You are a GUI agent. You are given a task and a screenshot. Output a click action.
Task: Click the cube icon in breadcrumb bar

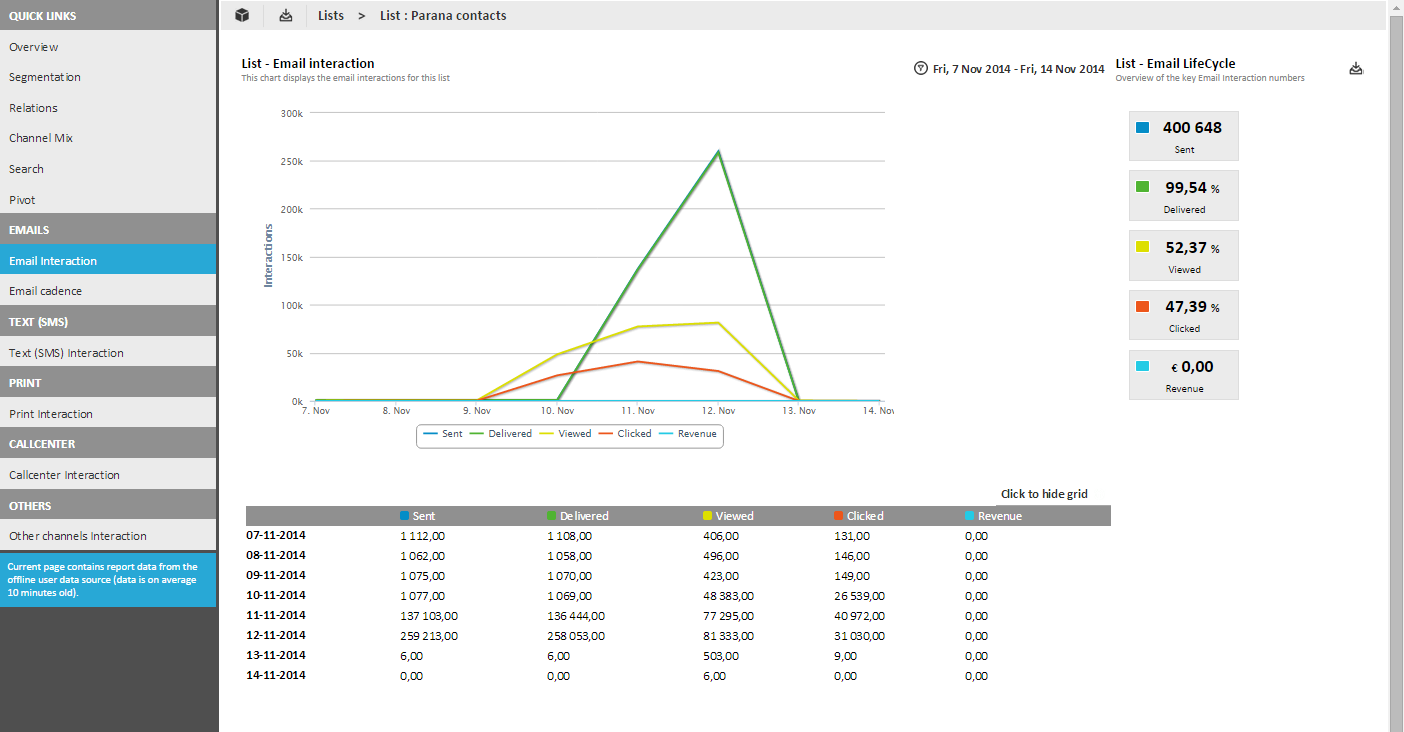242,15
